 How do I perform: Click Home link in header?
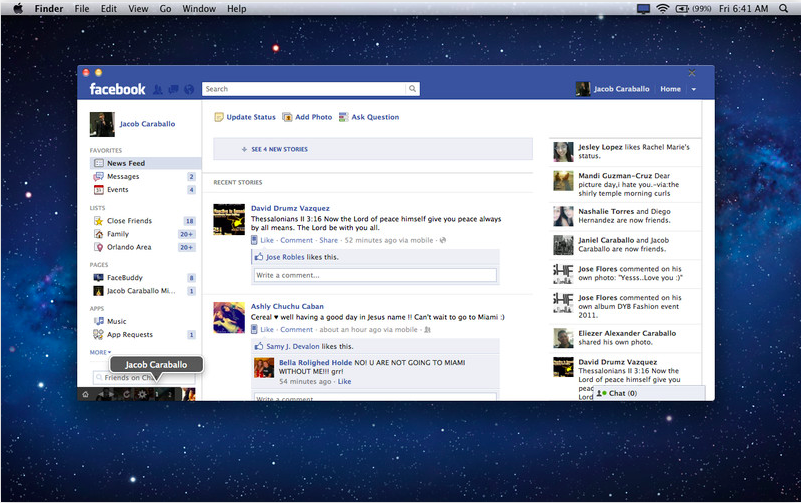(x=670, y=89)
